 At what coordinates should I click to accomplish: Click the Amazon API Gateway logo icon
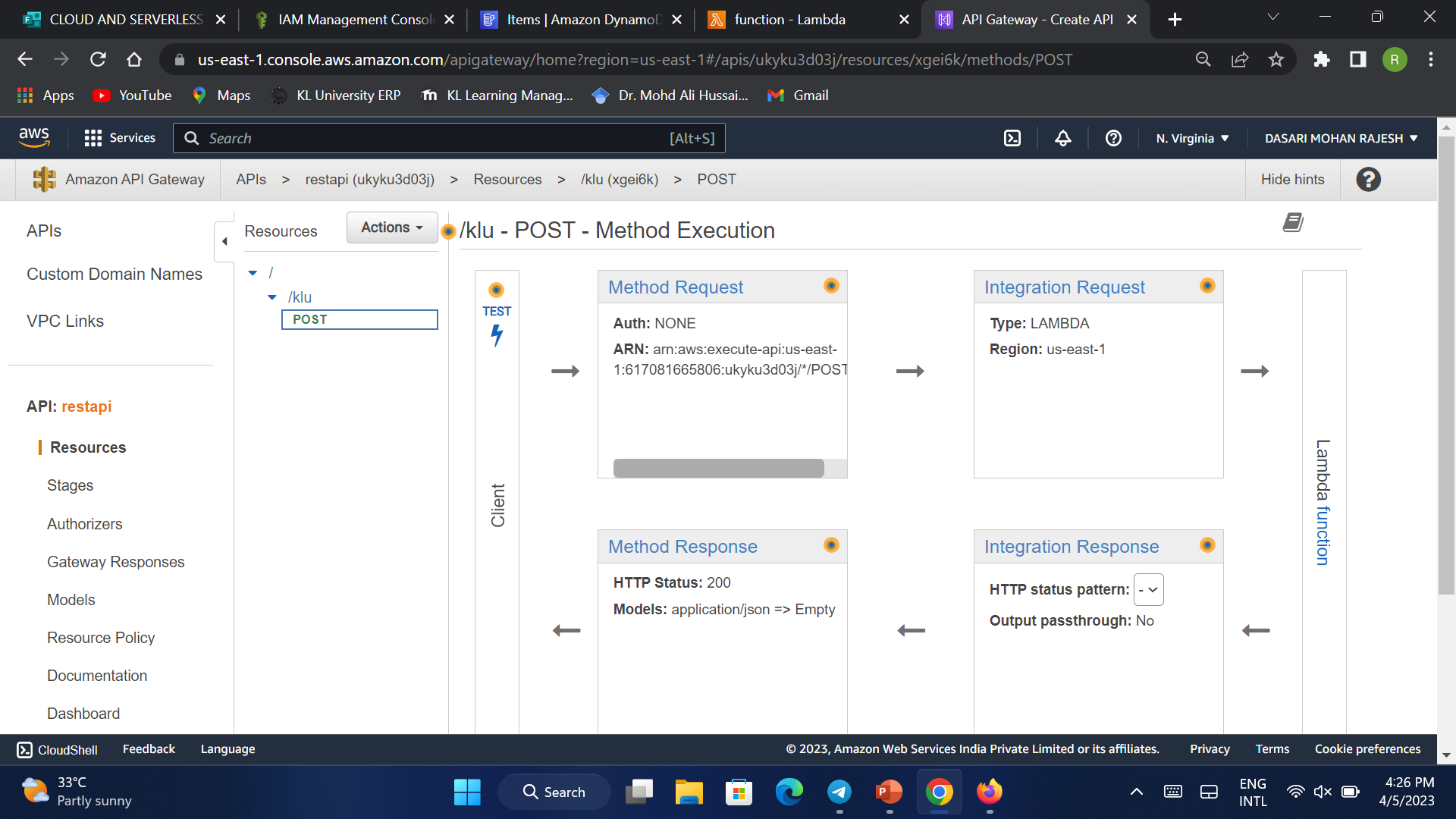coord(45,180)
